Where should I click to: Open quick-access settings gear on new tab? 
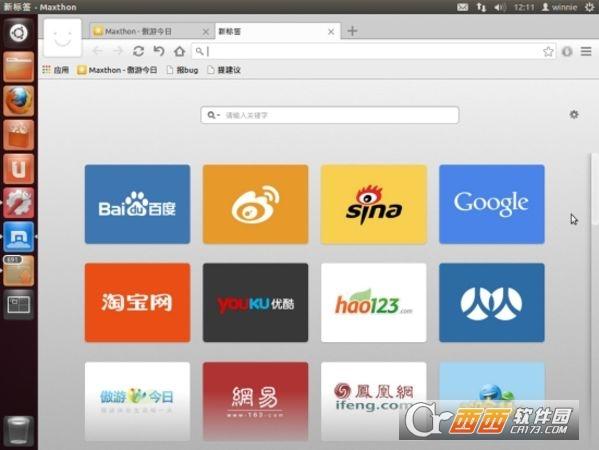[x=574, y=114]
